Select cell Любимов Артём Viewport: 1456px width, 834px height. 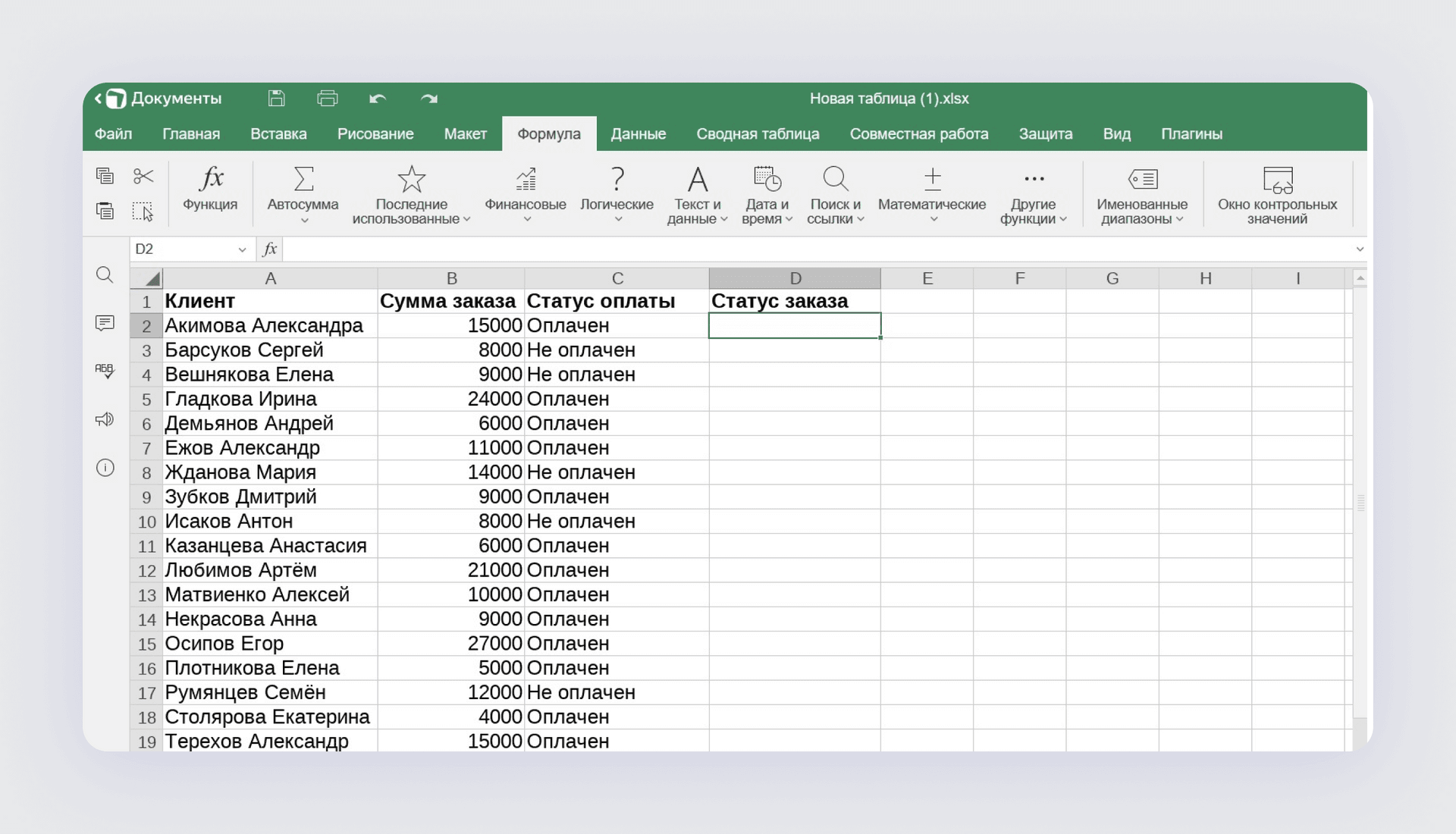tap(270, 570)
